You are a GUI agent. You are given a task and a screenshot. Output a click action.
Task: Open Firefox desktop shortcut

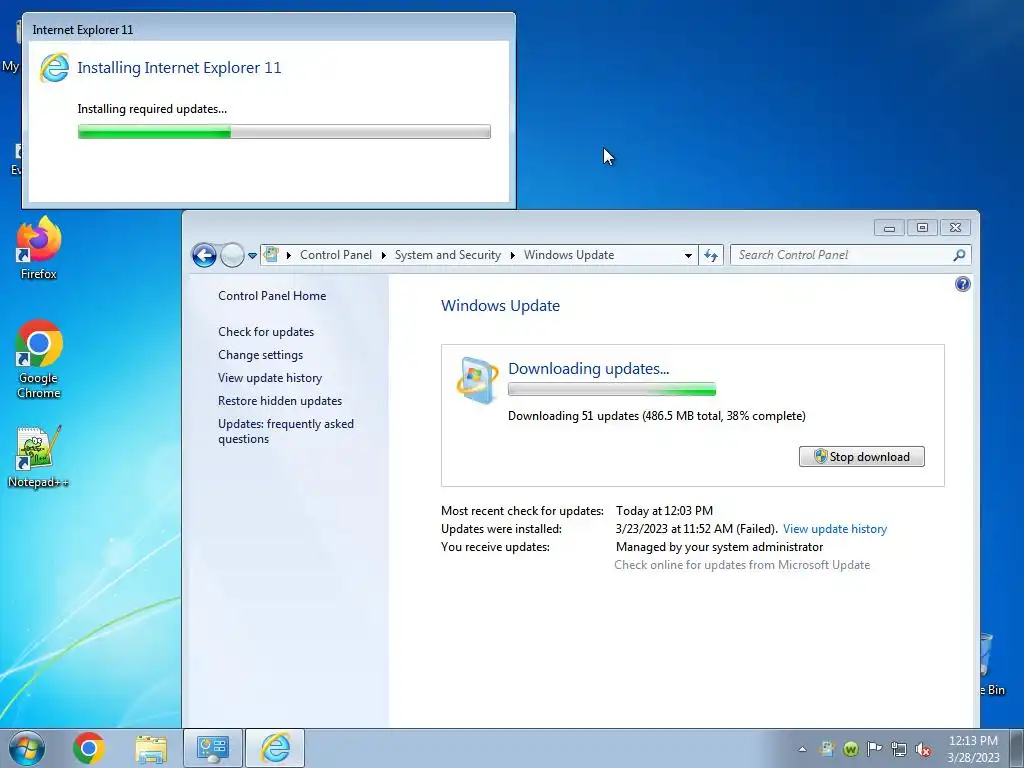(39, 248)
